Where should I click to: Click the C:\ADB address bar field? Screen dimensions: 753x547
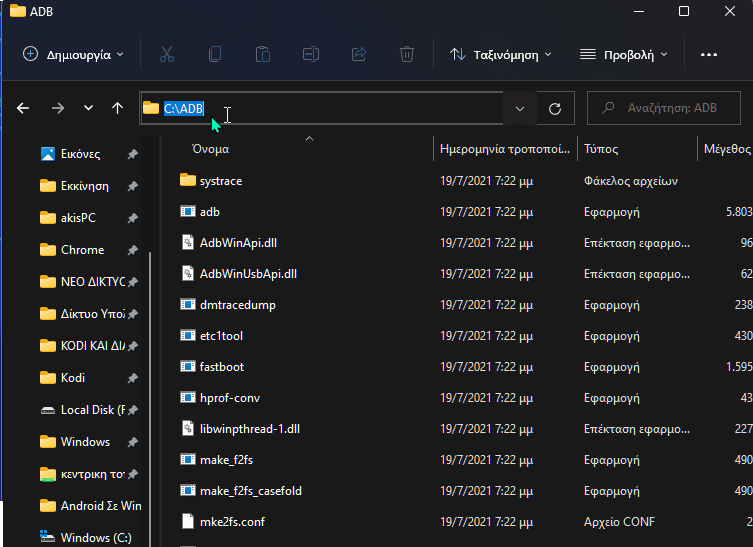click(x=322, y=109)
